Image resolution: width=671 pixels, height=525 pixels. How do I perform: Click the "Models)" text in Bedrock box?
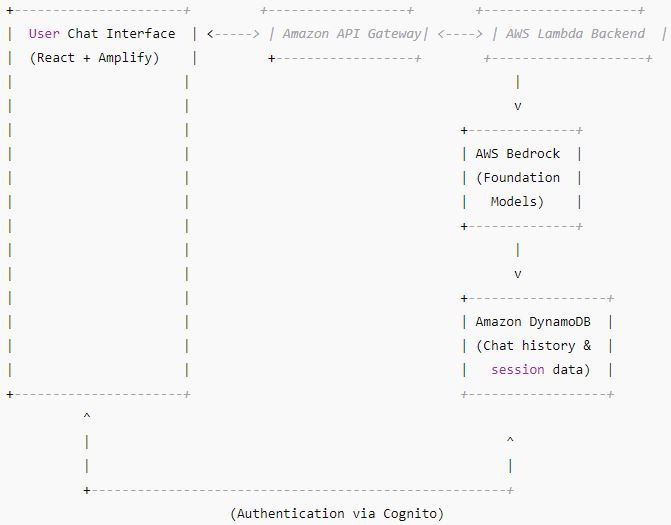coord(517,201)
